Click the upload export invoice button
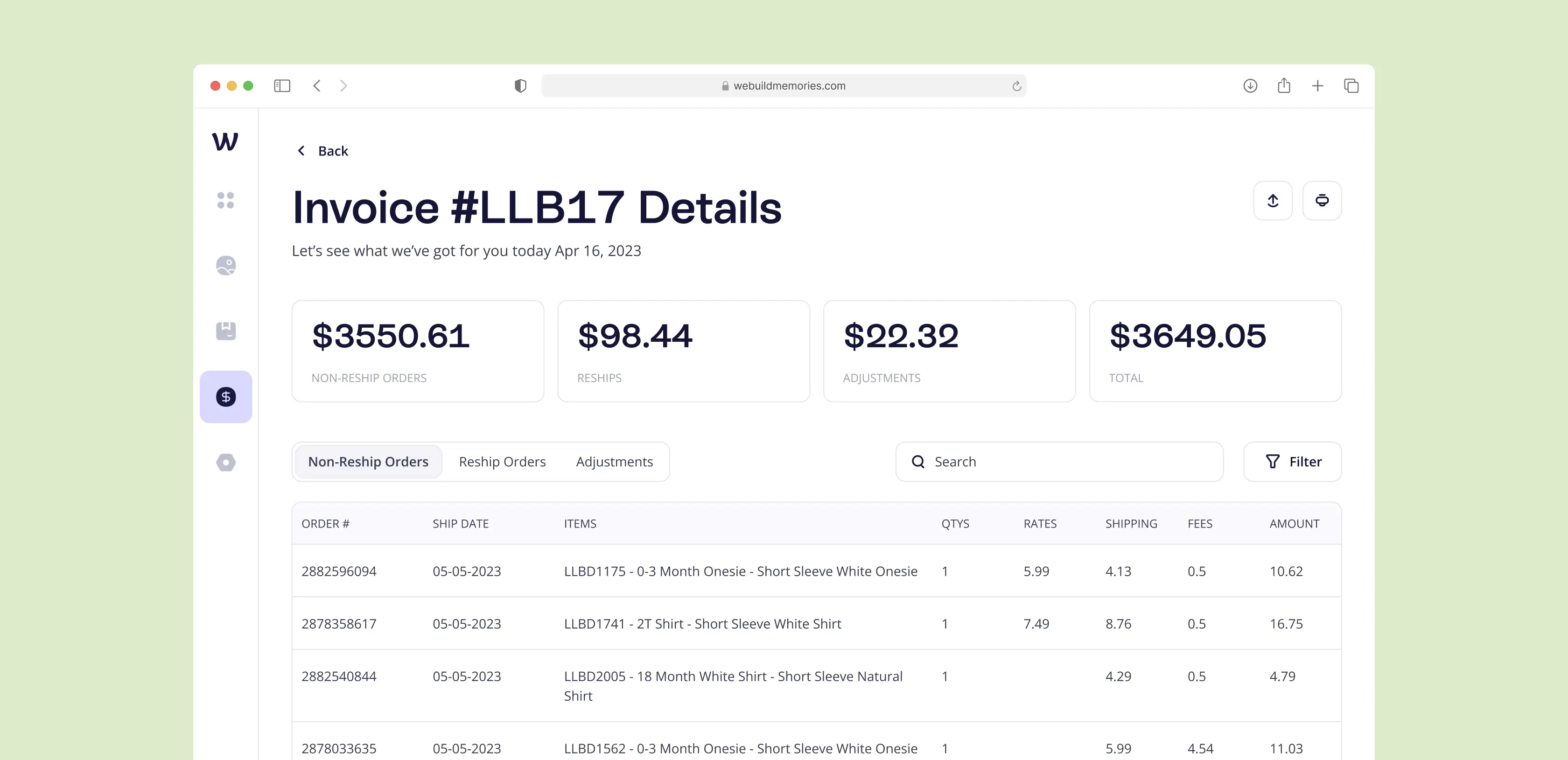 pyautogui.click(x=1272, y=200)
